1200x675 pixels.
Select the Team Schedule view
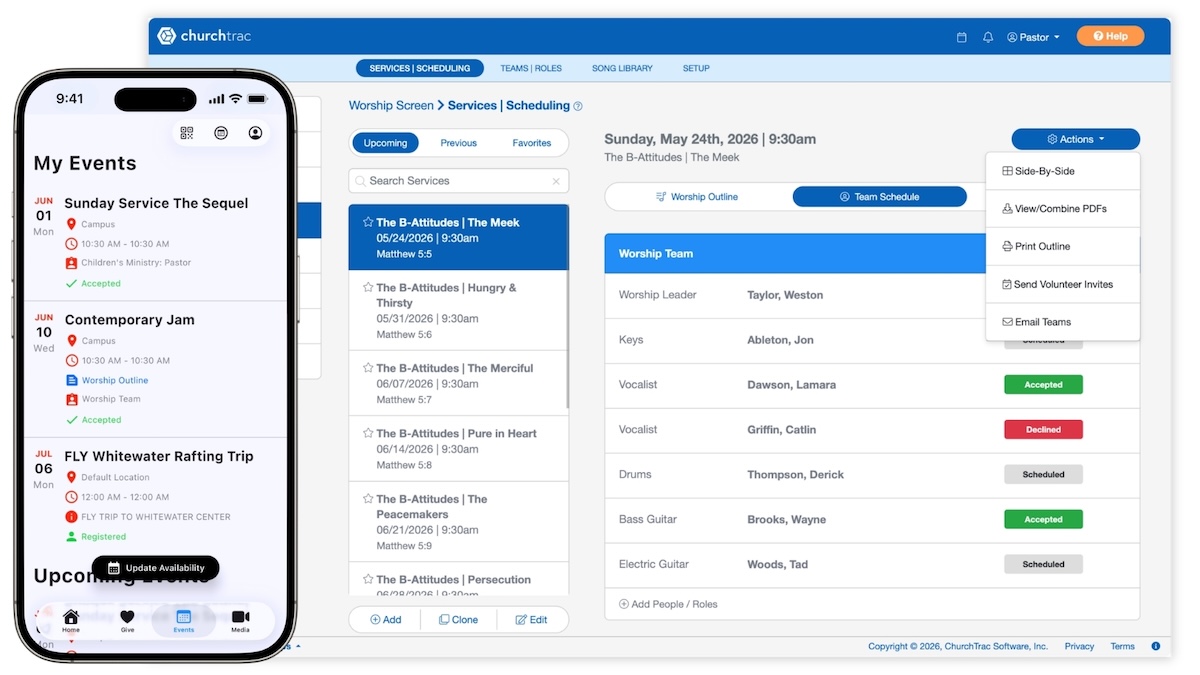[879, 197]
